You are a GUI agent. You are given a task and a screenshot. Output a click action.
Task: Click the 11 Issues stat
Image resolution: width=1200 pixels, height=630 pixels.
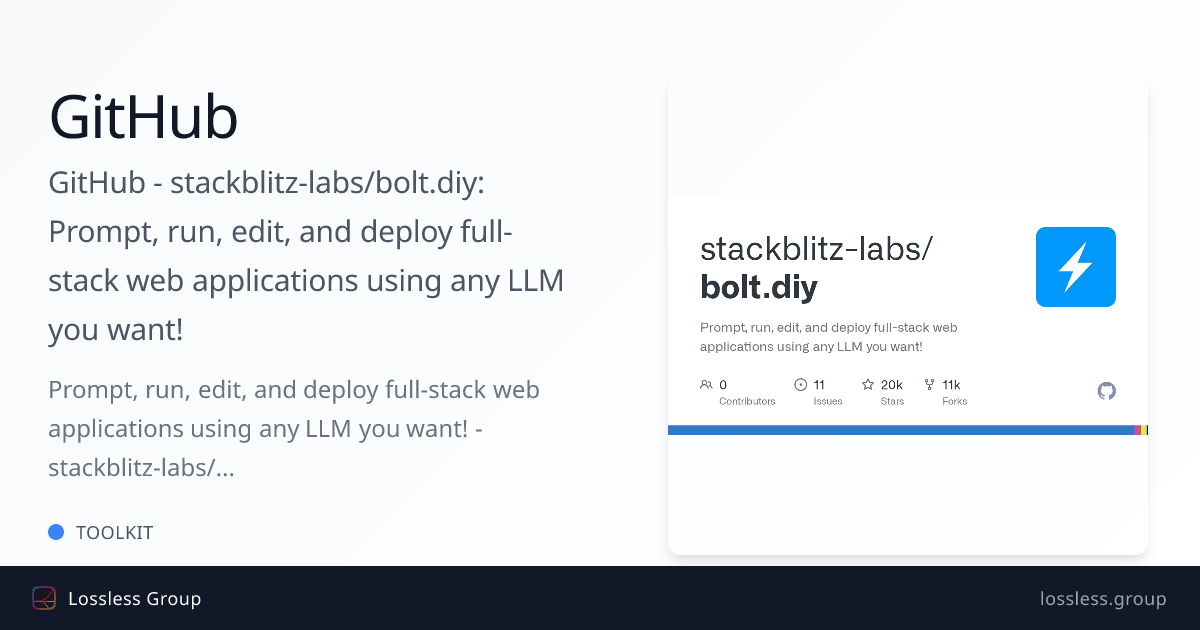click(819, 392)
